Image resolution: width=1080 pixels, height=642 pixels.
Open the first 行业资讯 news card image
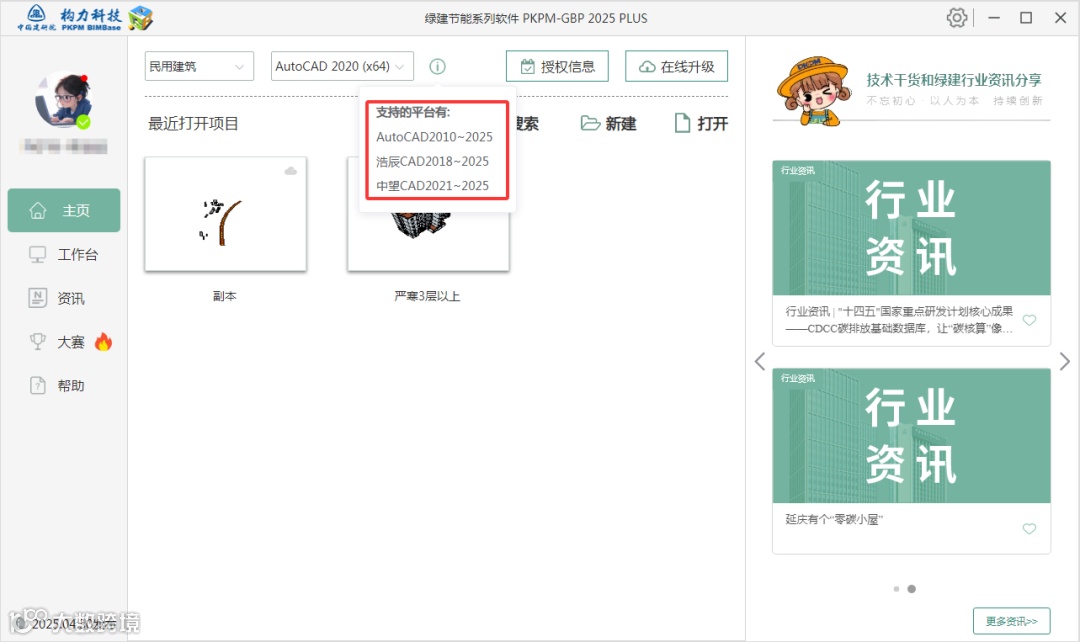[911, 228]
